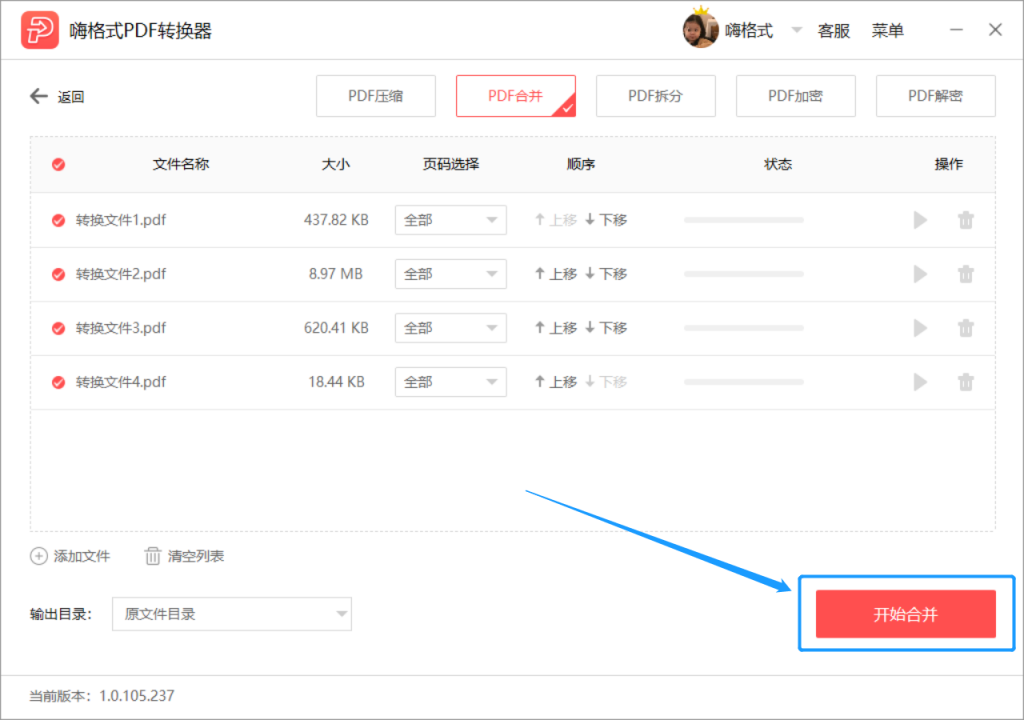The height and width of the screenshot is (720, 1024).
Task: Open the 菜单 menu
Action: 888,31
